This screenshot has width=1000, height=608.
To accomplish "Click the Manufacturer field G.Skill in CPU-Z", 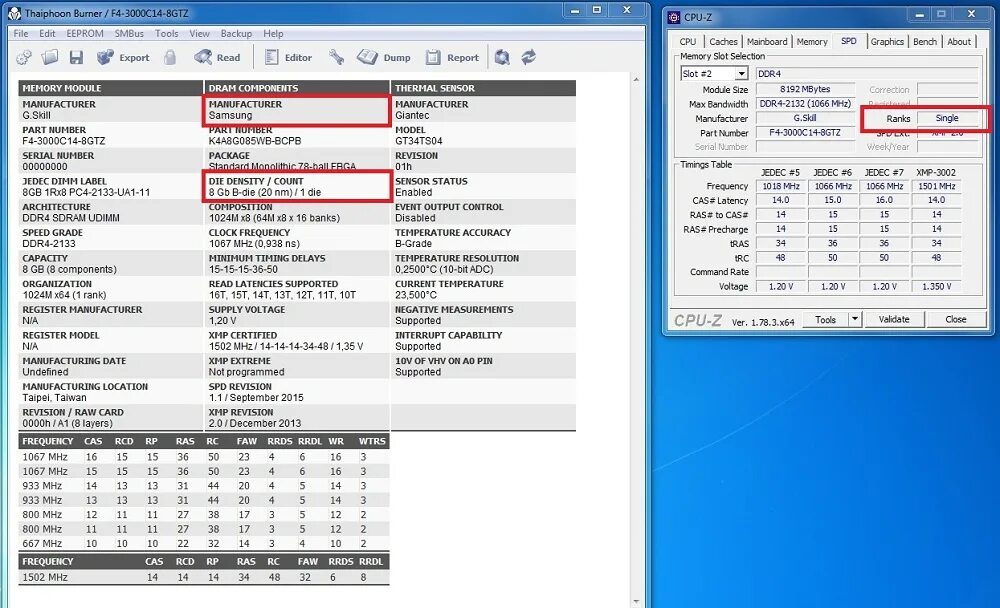I will click(805, 118).
